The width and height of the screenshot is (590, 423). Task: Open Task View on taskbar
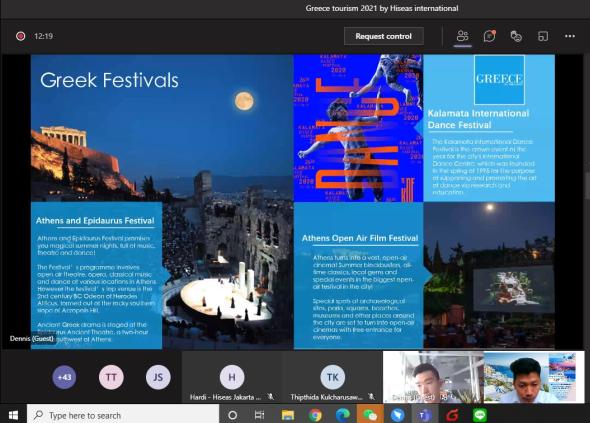(x=259, y=415)
